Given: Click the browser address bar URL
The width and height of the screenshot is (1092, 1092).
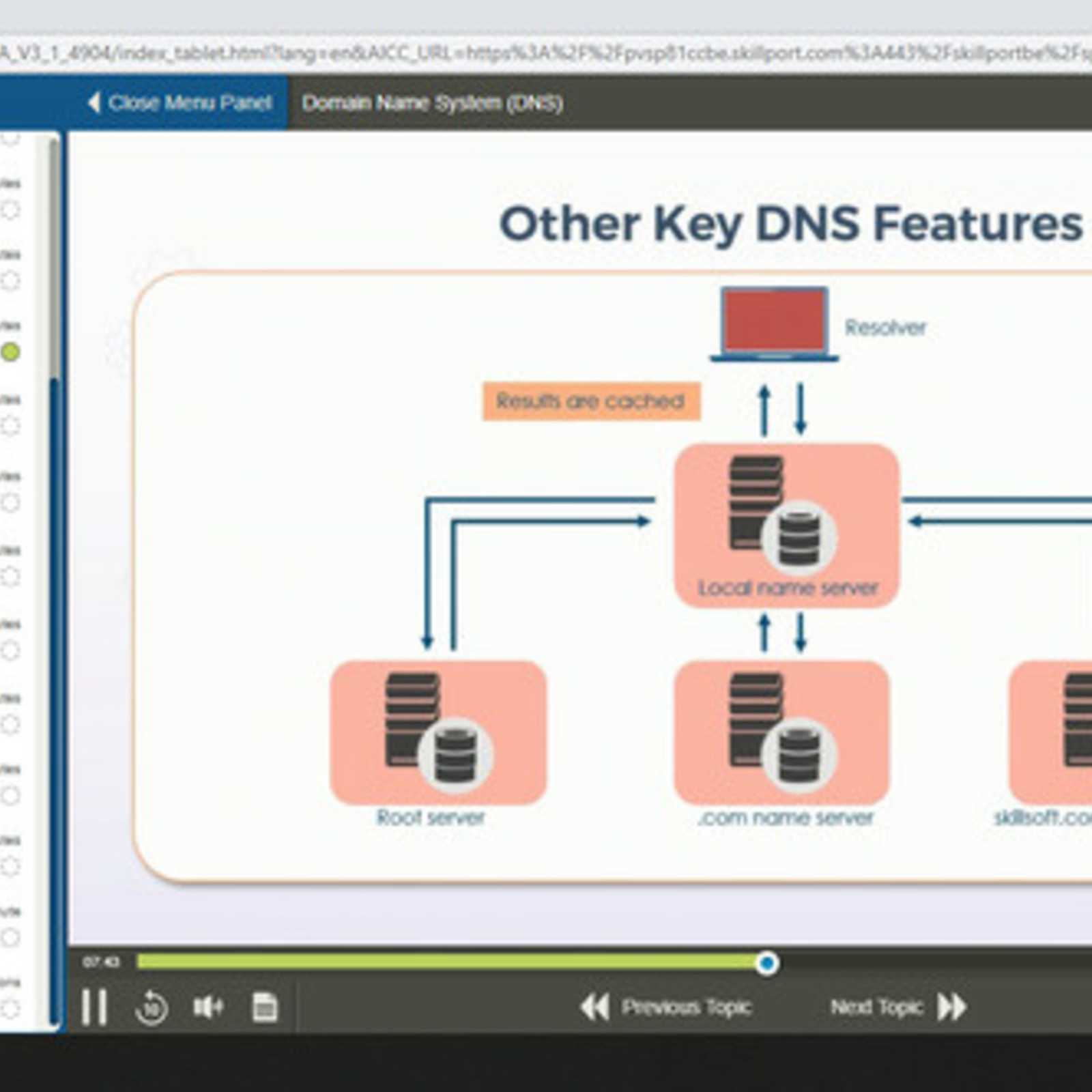Looking at the screenshot, I should point(546,53).
